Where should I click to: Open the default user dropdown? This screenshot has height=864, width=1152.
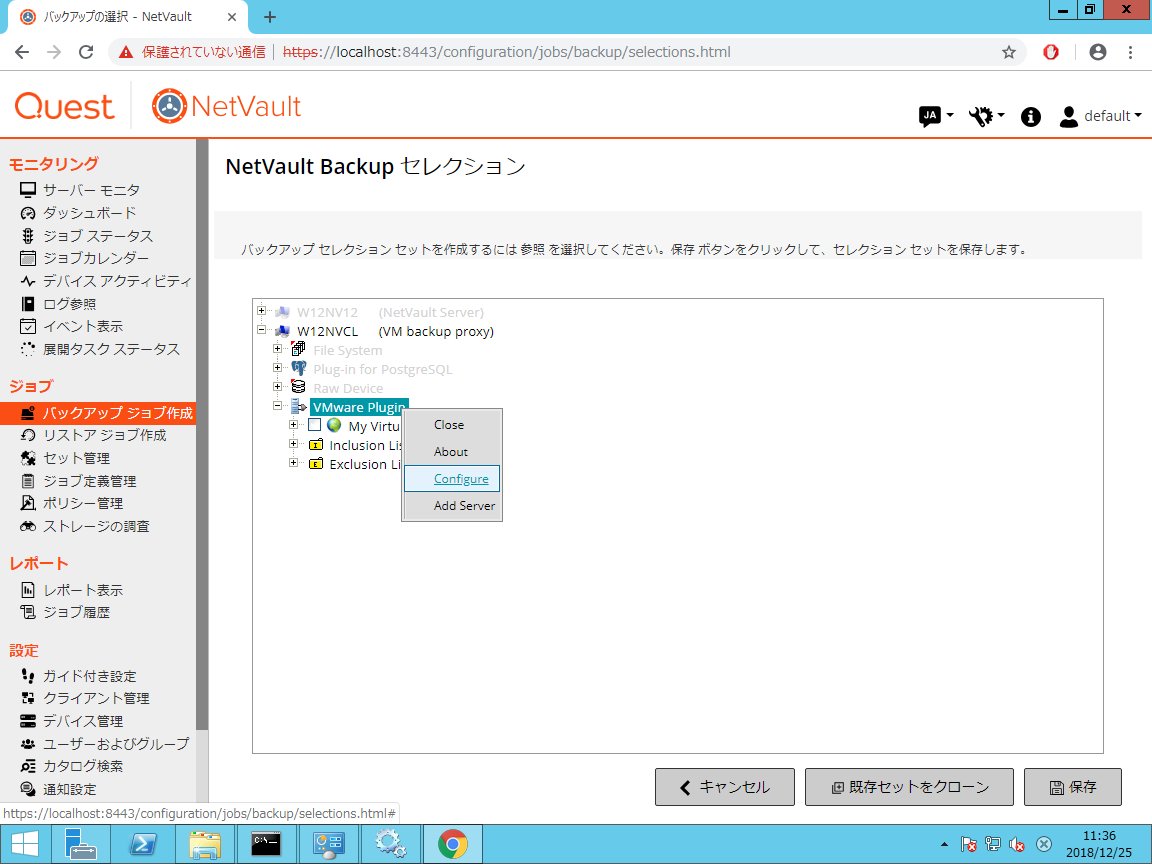(x=1101, y=116)
